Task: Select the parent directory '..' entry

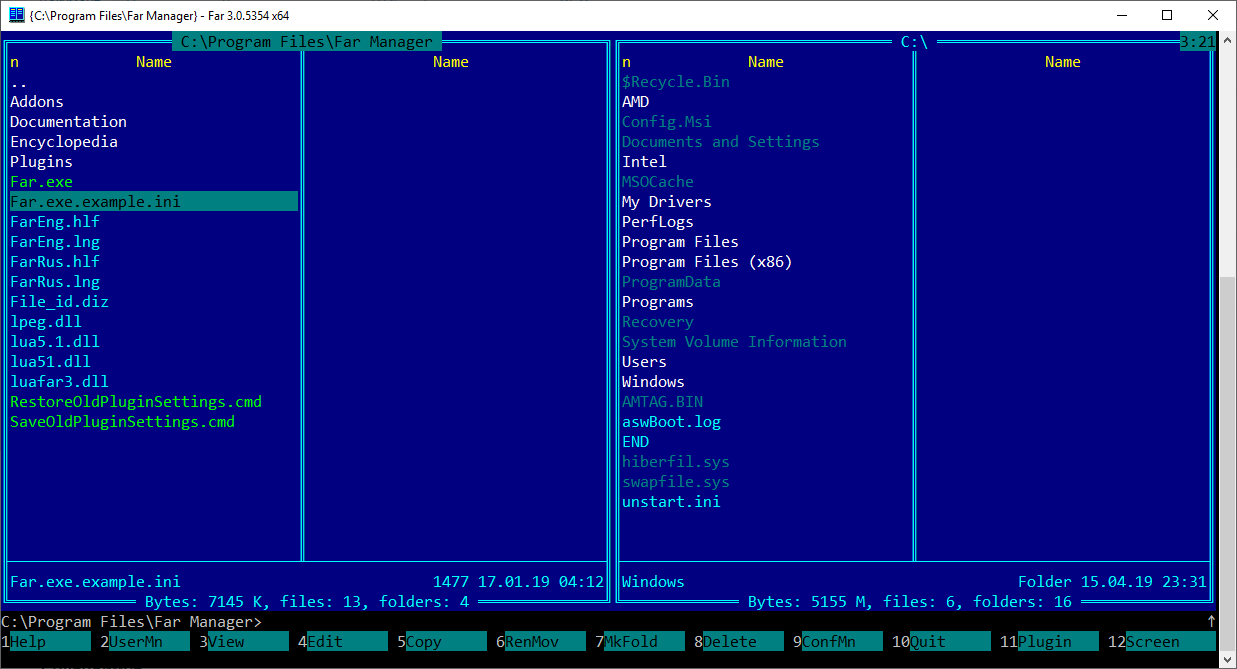Action: (19, 82)
